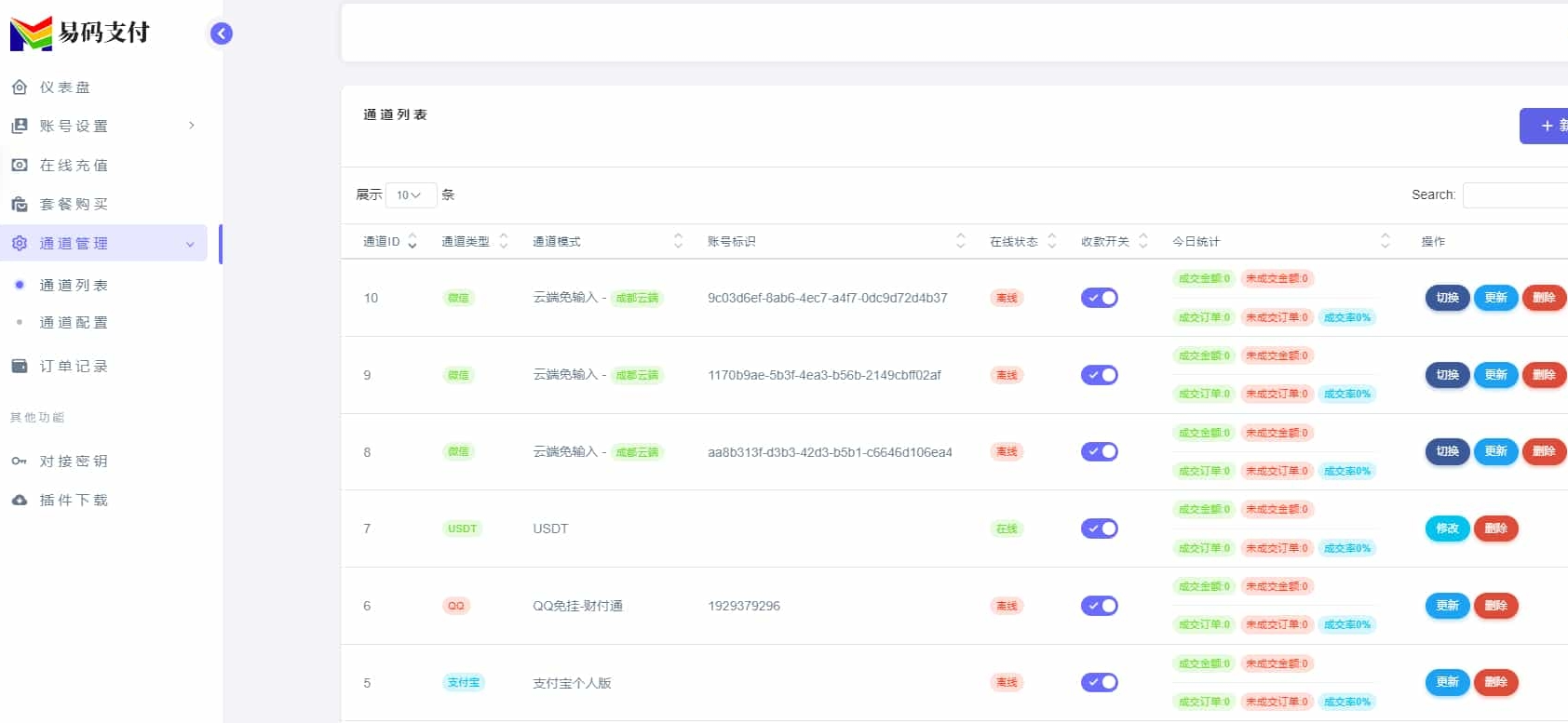Click 切换 button for channel 10
Screen dimensions: 1568x723
pos(1447,298)
